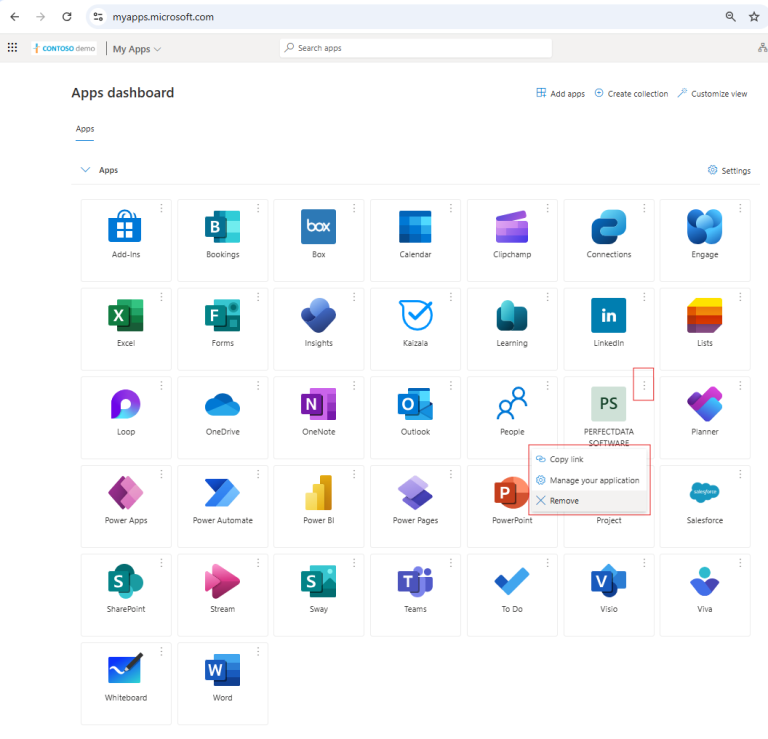Viewport: 768px width, 739px height.
Task: Expand the My Apps dropdown
Action: point(137,49)
